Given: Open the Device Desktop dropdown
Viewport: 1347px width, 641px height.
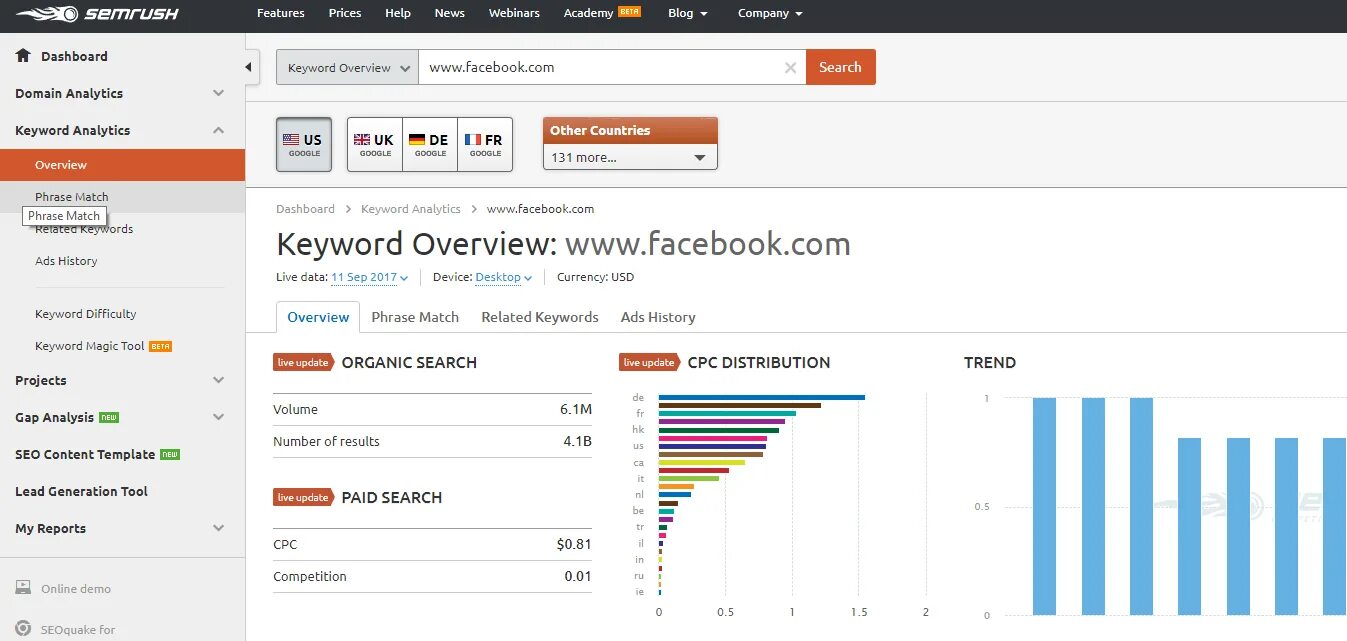Looking at the screenshot, I should click(503, 277).
